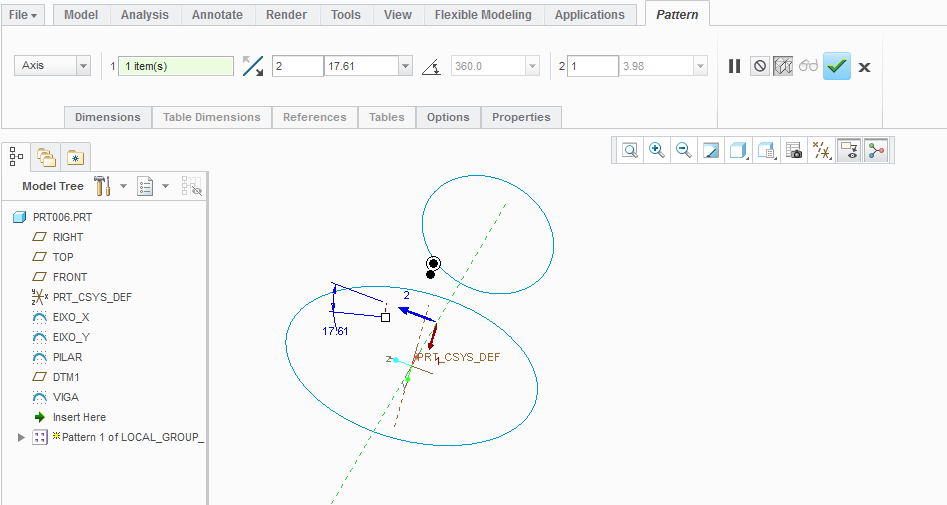This screenshot has width=947, height=505.
Task: Flip first direction pattern arrow icon
Action: point(252,66)
